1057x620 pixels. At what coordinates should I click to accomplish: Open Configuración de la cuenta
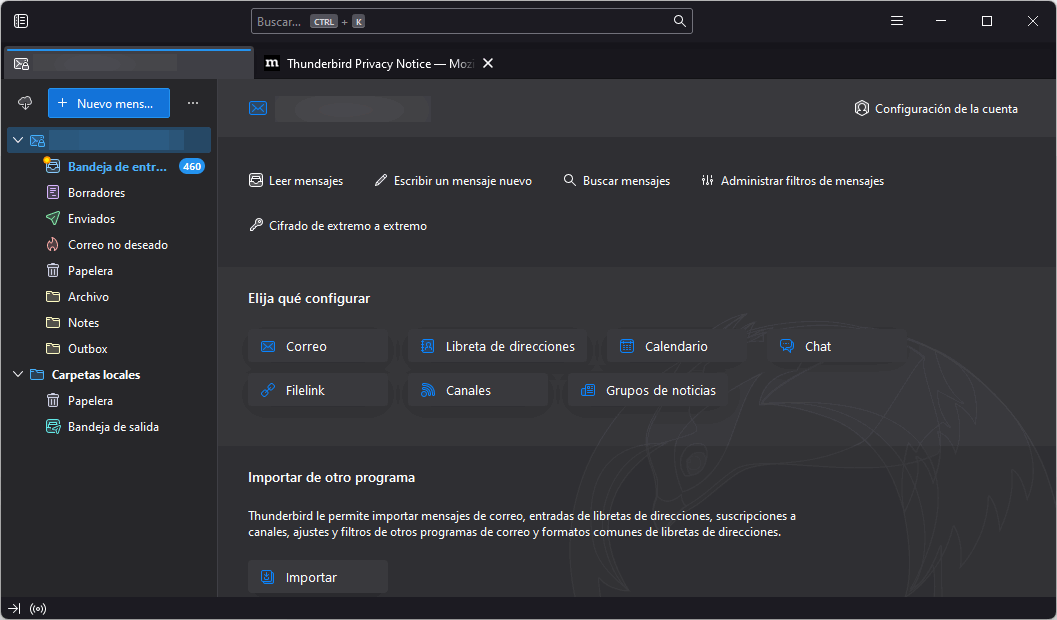[x=936, y=109]
